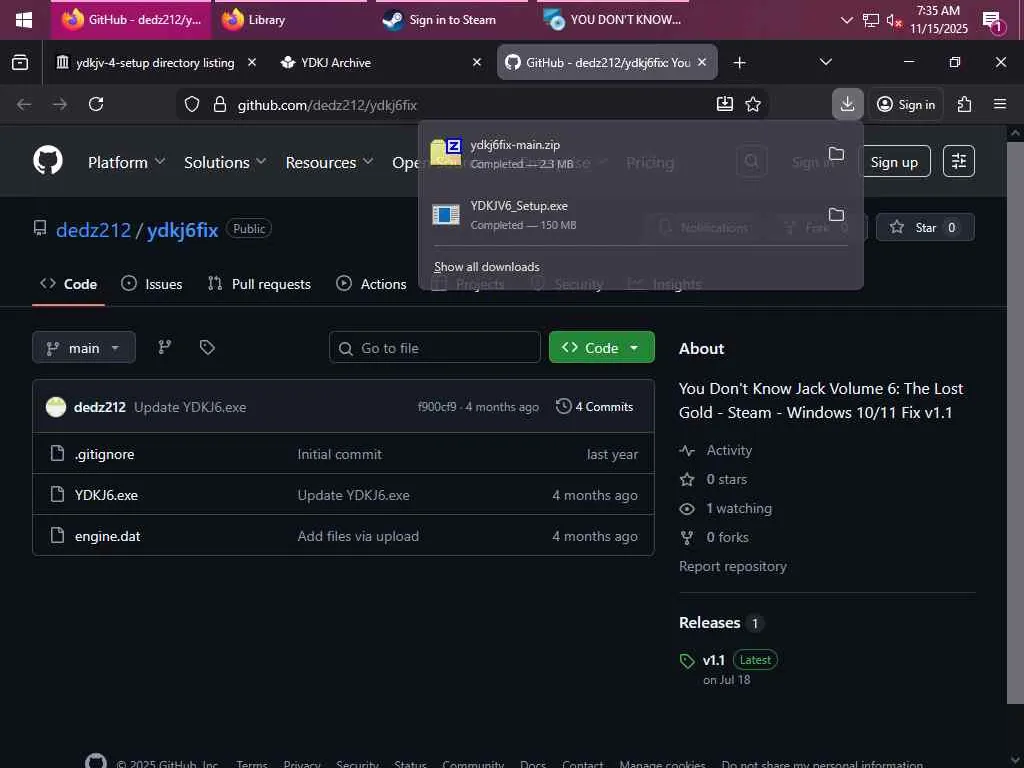Go to the GitHub homepage logo
Screen dimensions: 1024x768
(x=48, y=161)
